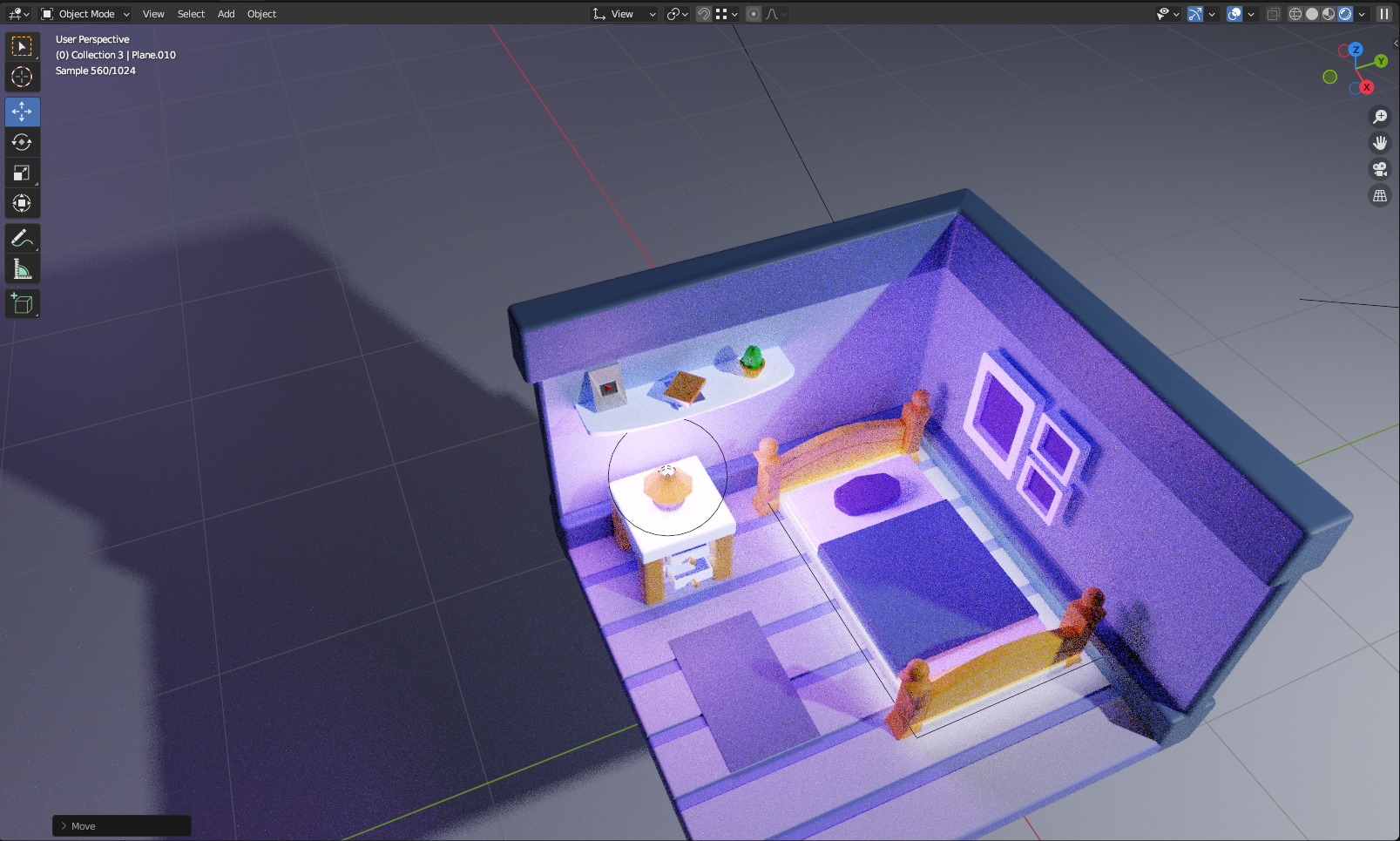The image size is (1400, 841).
Task: Expand the Move operator panel
Action: (121, 826)
